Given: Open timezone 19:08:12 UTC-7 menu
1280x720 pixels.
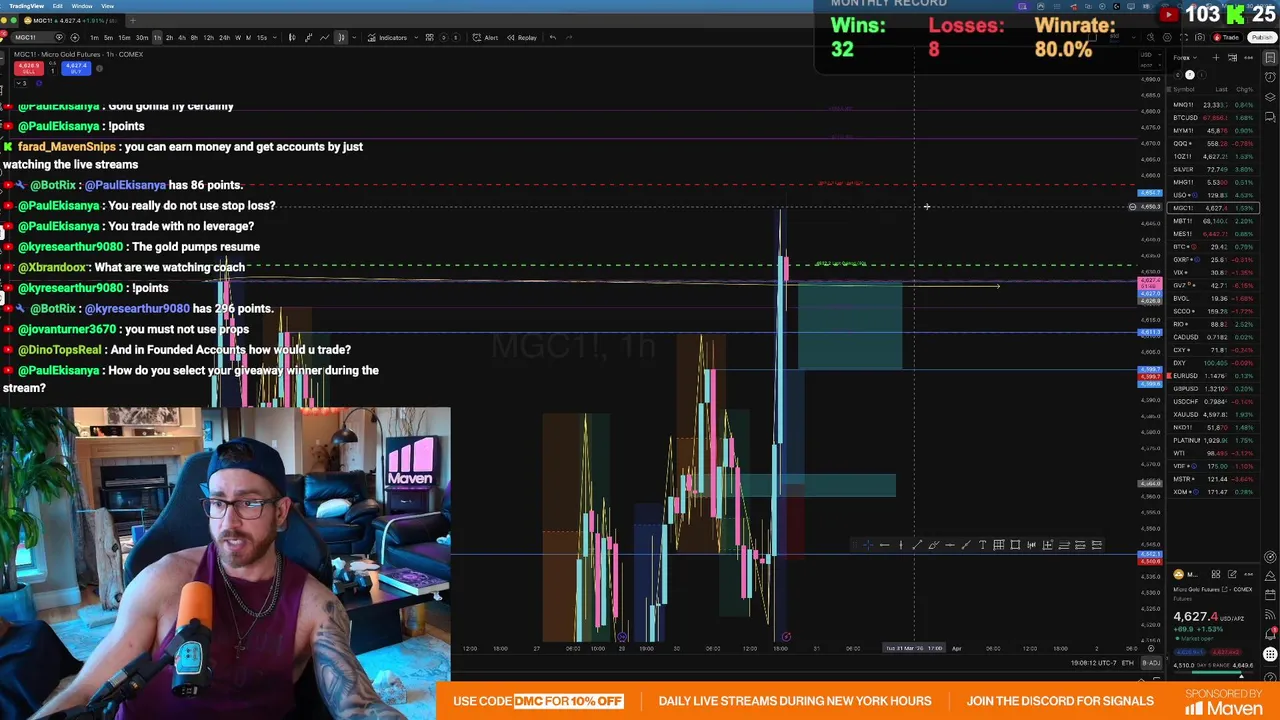Looking at the screenshot, I should click(1093, 663).
